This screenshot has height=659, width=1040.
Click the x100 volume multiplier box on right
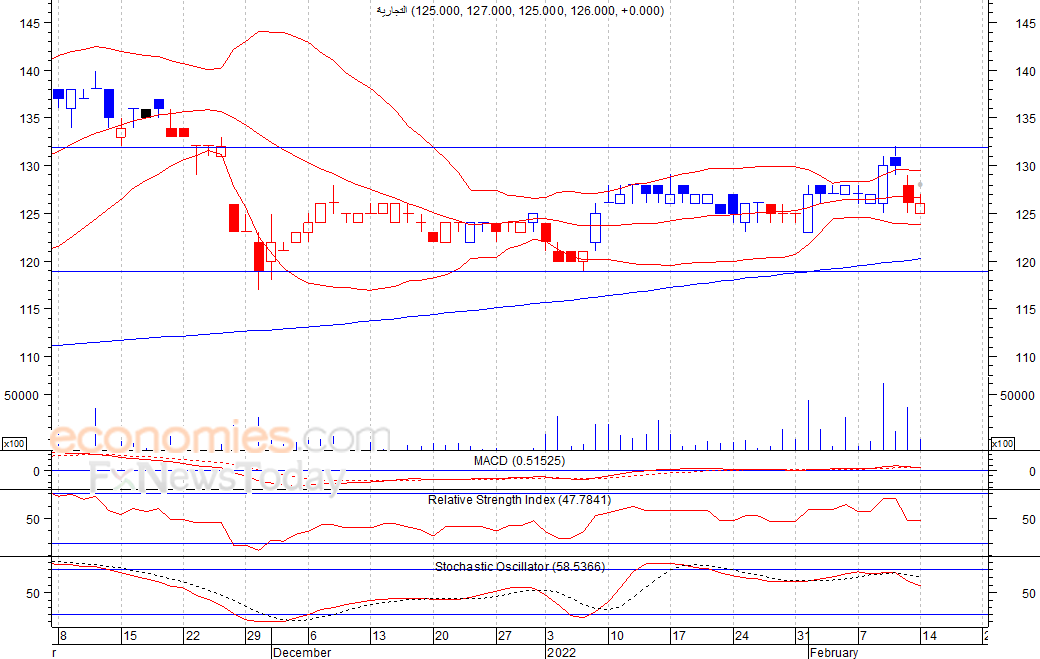pos(1002,444)
